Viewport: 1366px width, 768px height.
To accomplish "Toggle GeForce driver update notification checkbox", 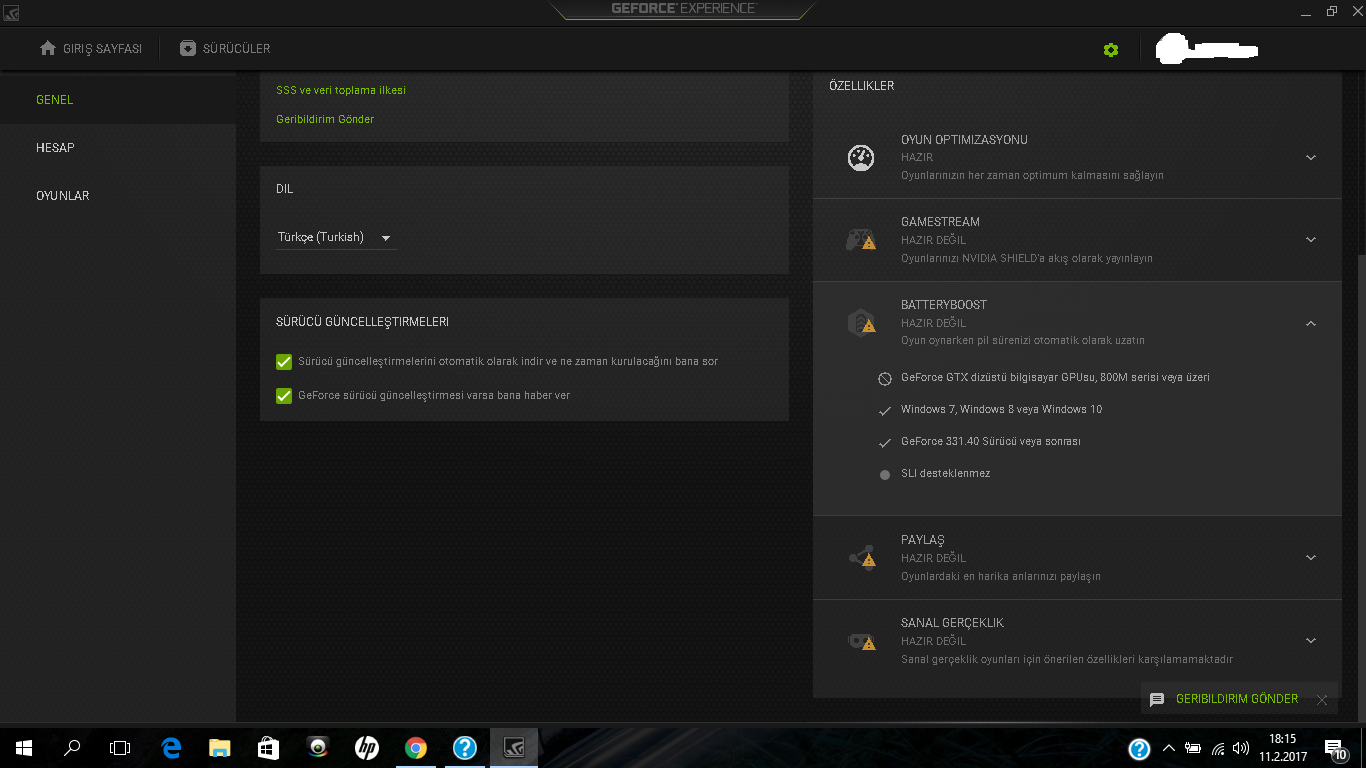I will [x=283, y=396].
